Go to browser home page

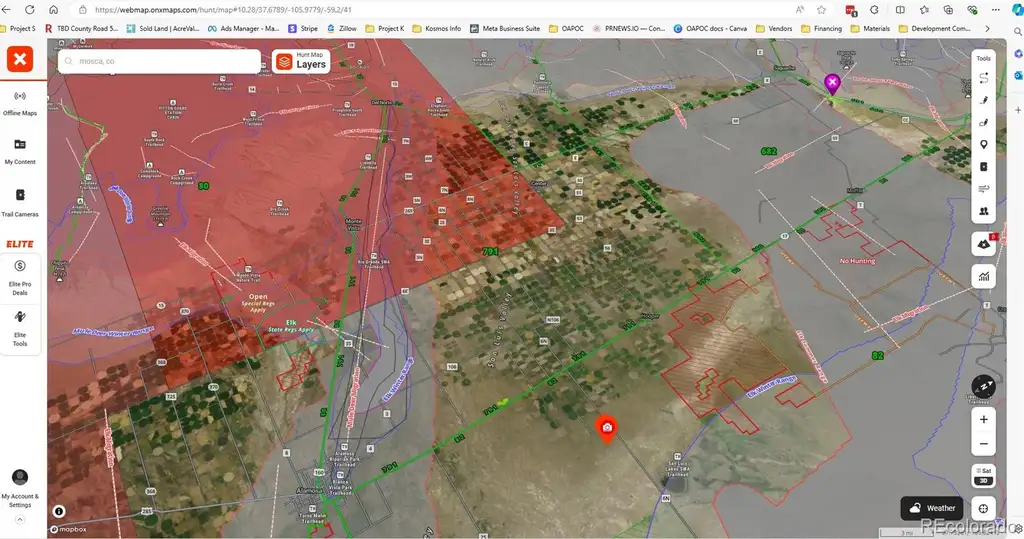tap(54, 10)
